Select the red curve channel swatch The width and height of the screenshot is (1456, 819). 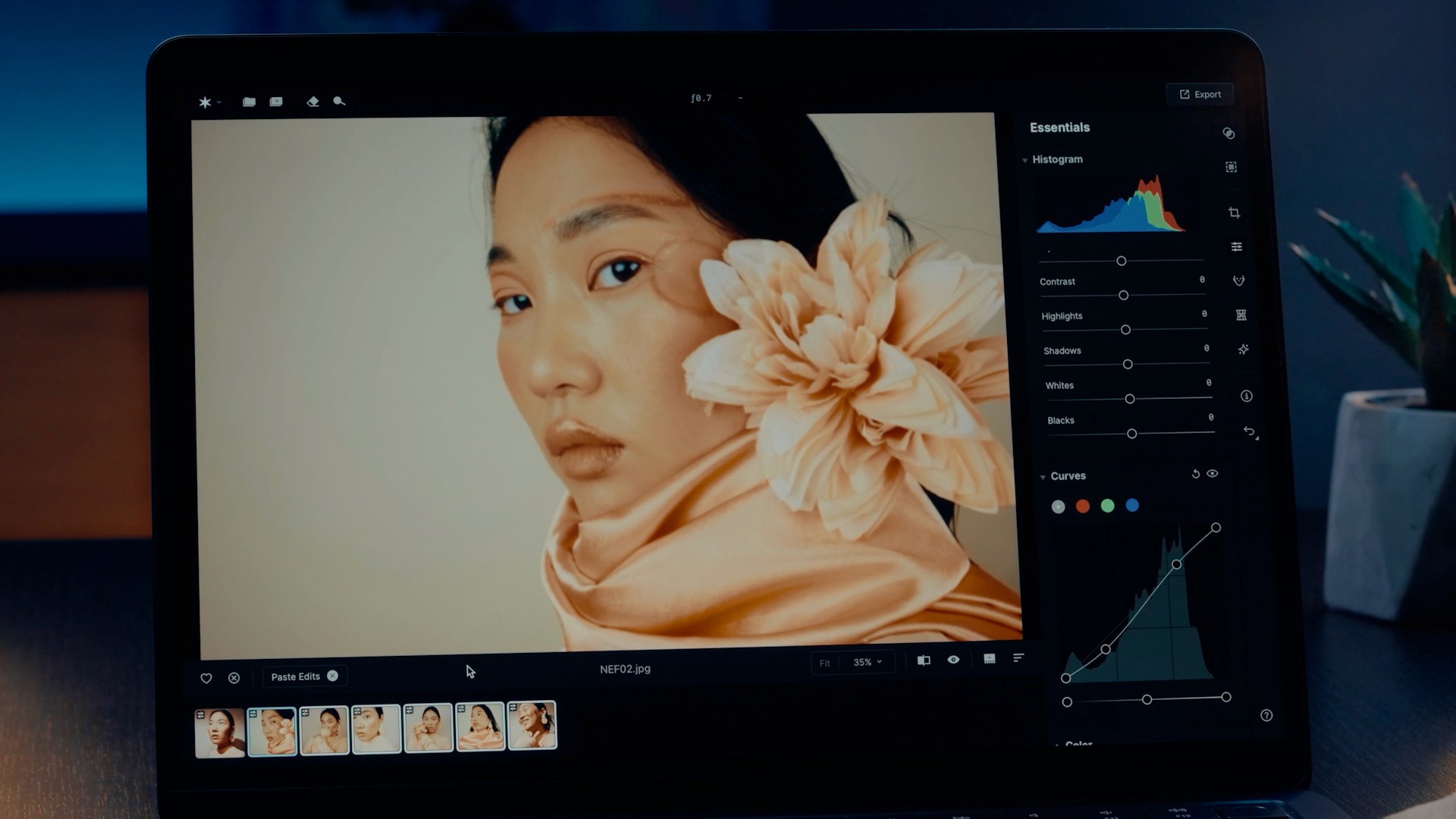pyautogui.click(x=1083, y=507)
